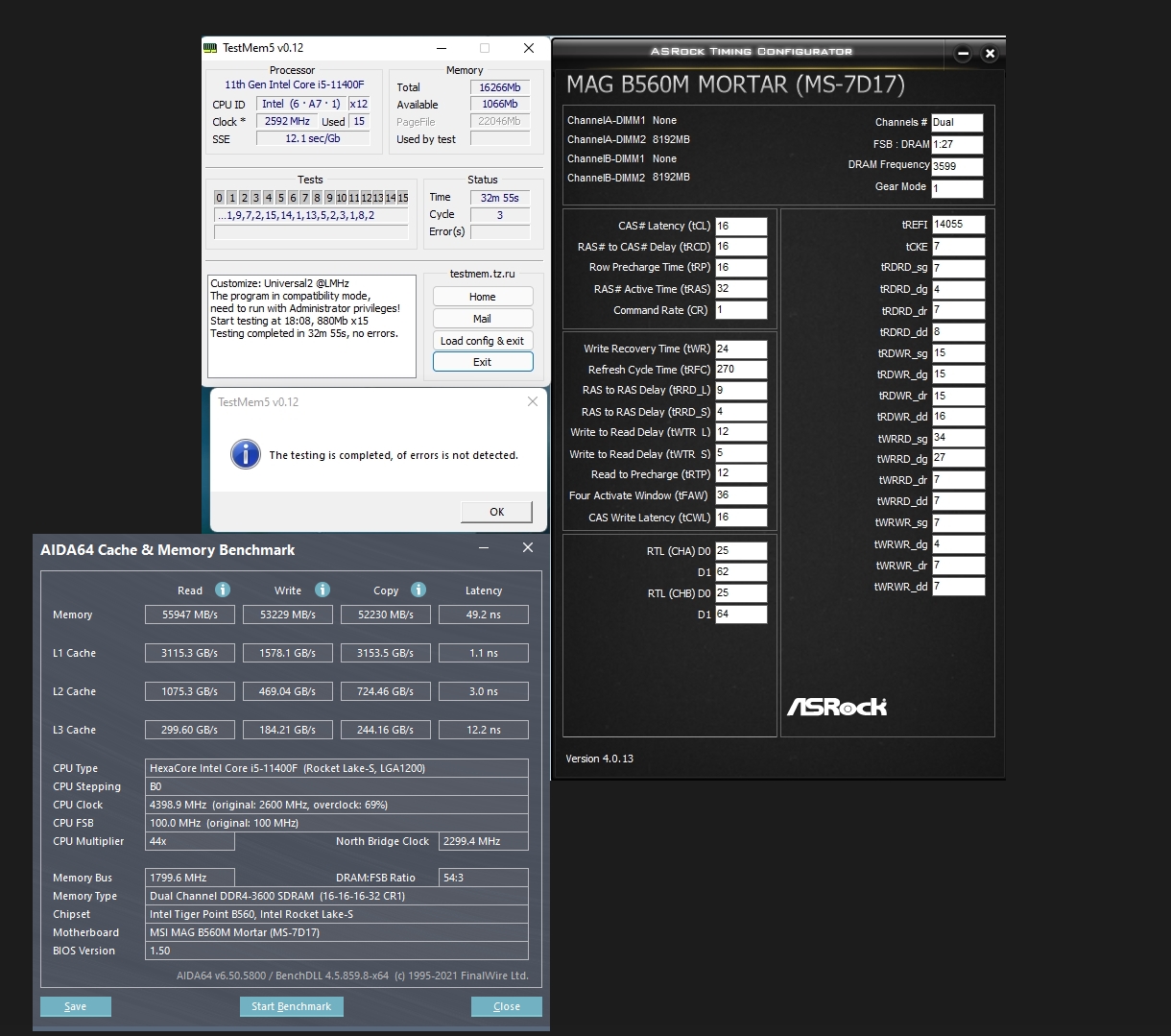Click the TestMem5 Cycle value 3

click(500, 215)
